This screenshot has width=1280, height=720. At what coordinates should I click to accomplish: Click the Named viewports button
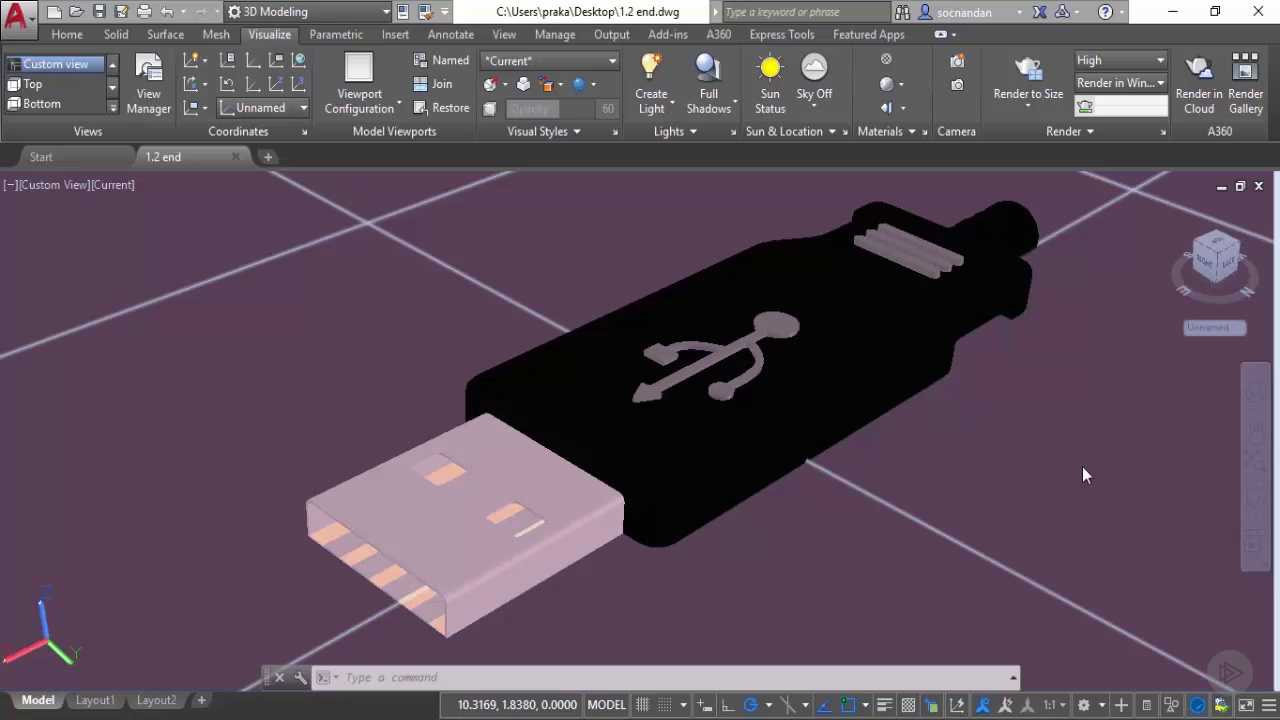click(x=441, y=60)
